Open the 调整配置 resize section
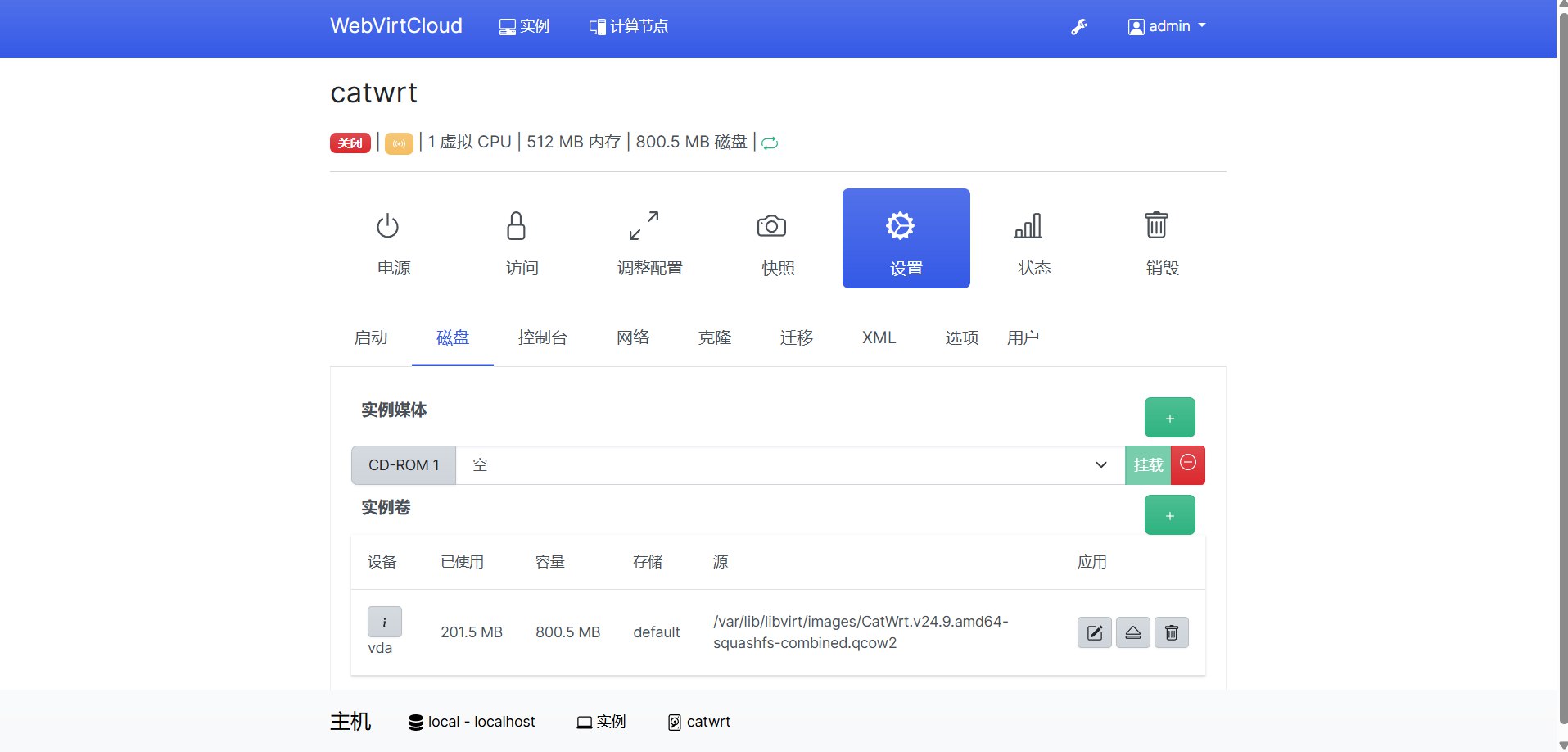The height and width of the screenshot is (752, 1568). click(649, 238)
